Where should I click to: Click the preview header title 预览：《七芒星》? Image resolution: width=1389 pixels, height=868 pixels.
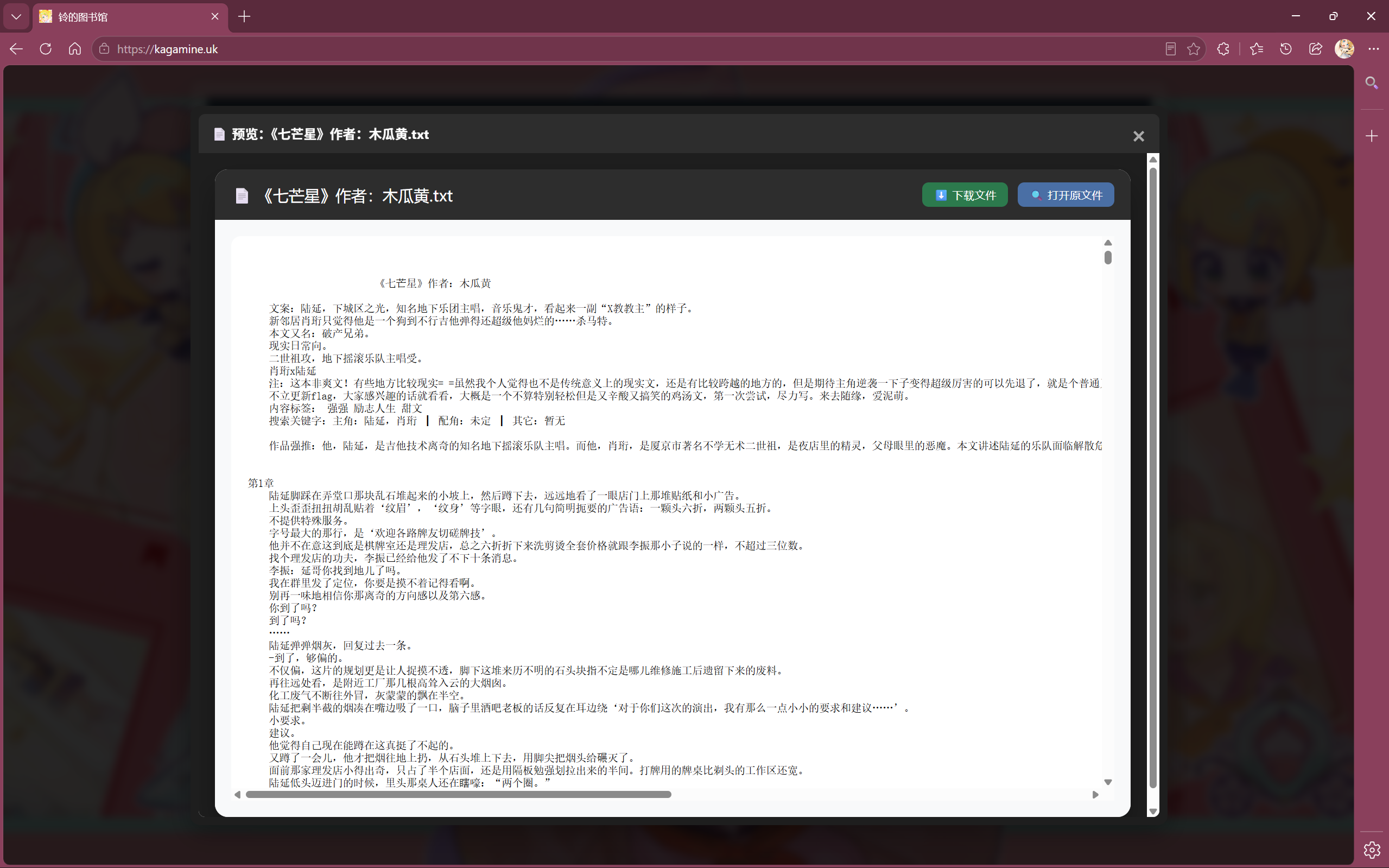click(x=330, y=134)
